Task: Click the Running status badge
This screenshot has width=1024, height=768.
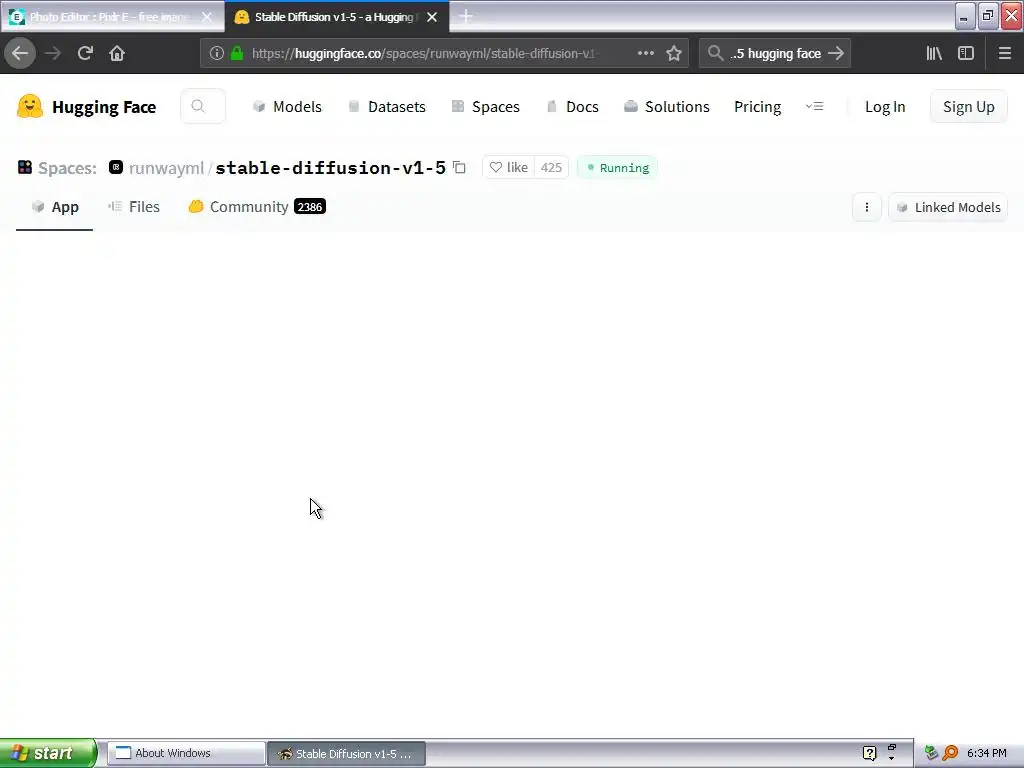Action: pos(617,168)
